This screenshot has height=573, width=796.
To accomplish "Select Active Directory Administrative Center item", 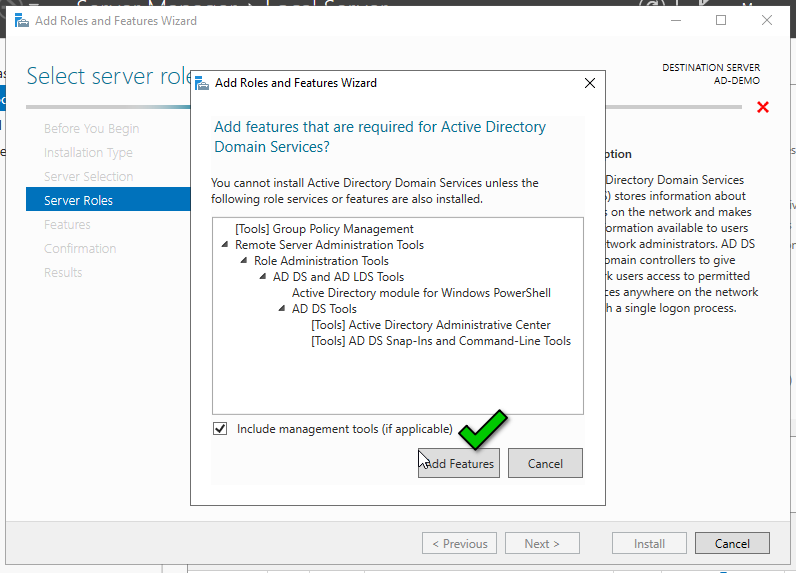I will pos(430,325).
